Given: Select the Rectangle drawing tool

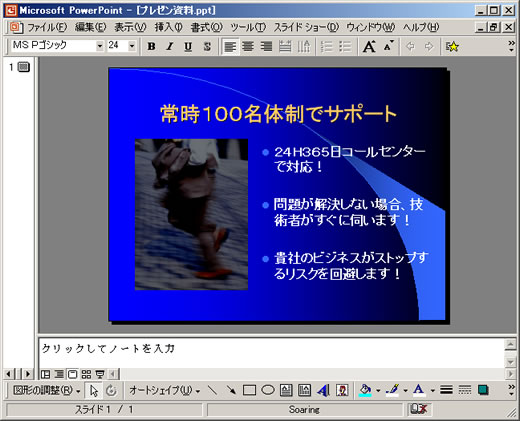Looking at the screenshot, I should click(x=249, y=390).
